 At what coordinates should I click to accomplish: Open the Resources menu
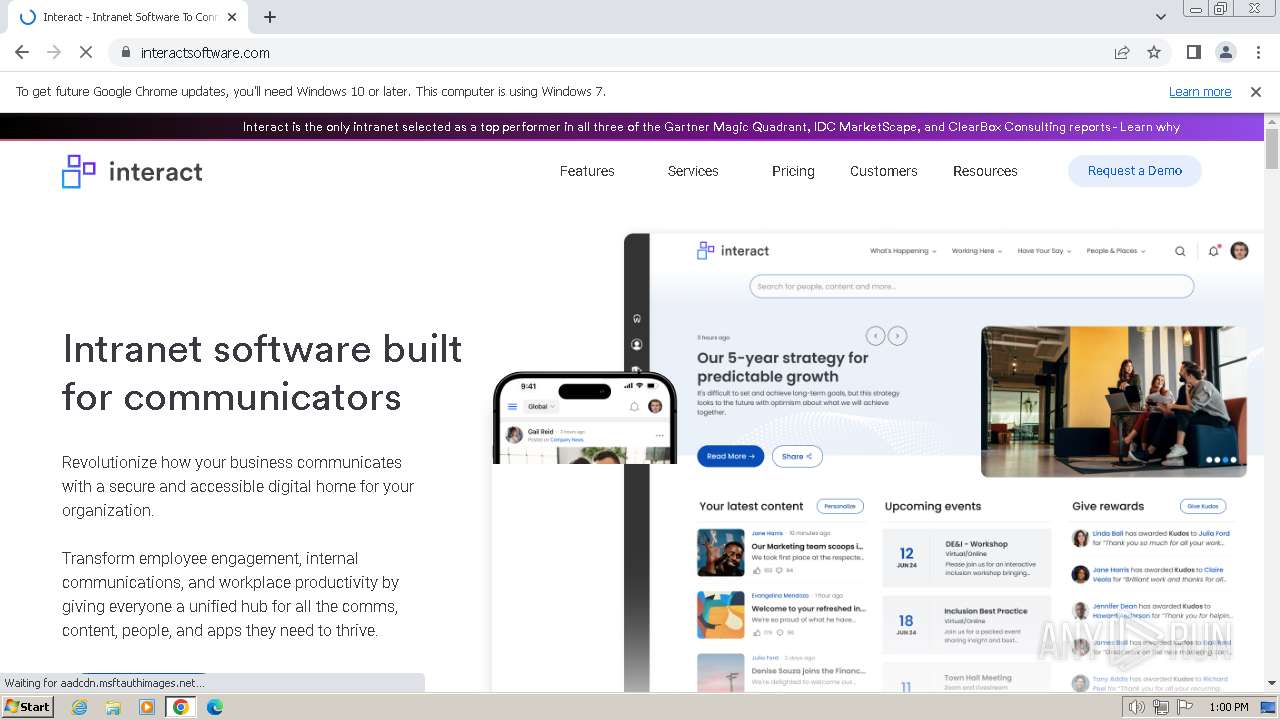pyautogui.click(x=985, y=171)
